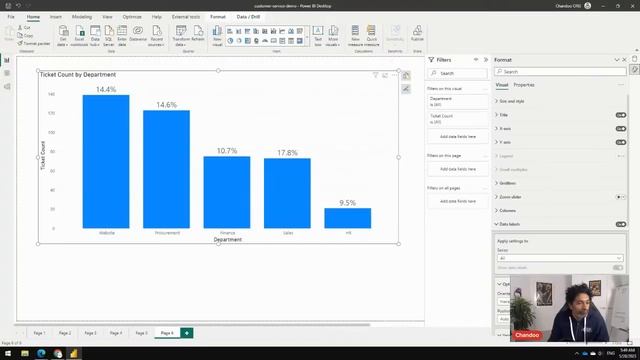640x360 pixels.
Task: Create a Quick measure
Action: tap(371, 35)
